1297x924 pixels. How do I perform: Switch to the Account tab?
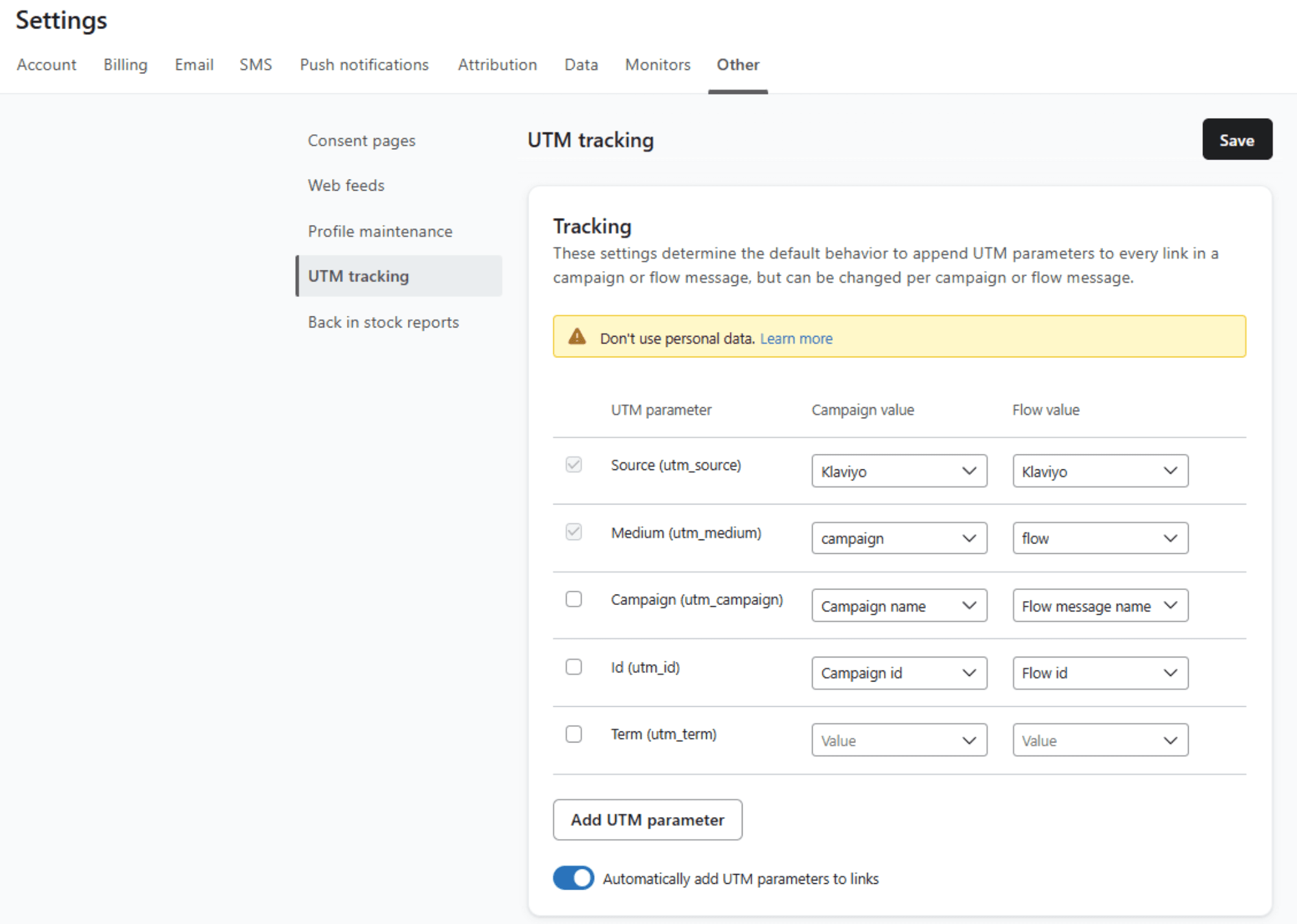click(x=47, y=65)
